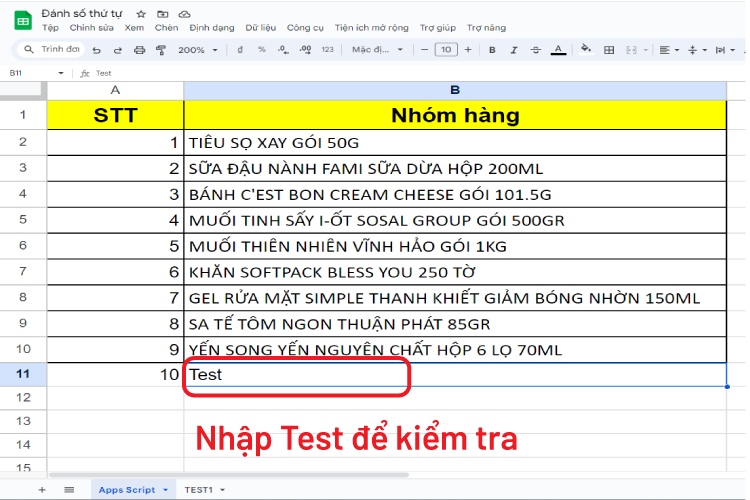The image size is (750, 500).
Task: Open the Chèn menu
Action: click(166, 28)
